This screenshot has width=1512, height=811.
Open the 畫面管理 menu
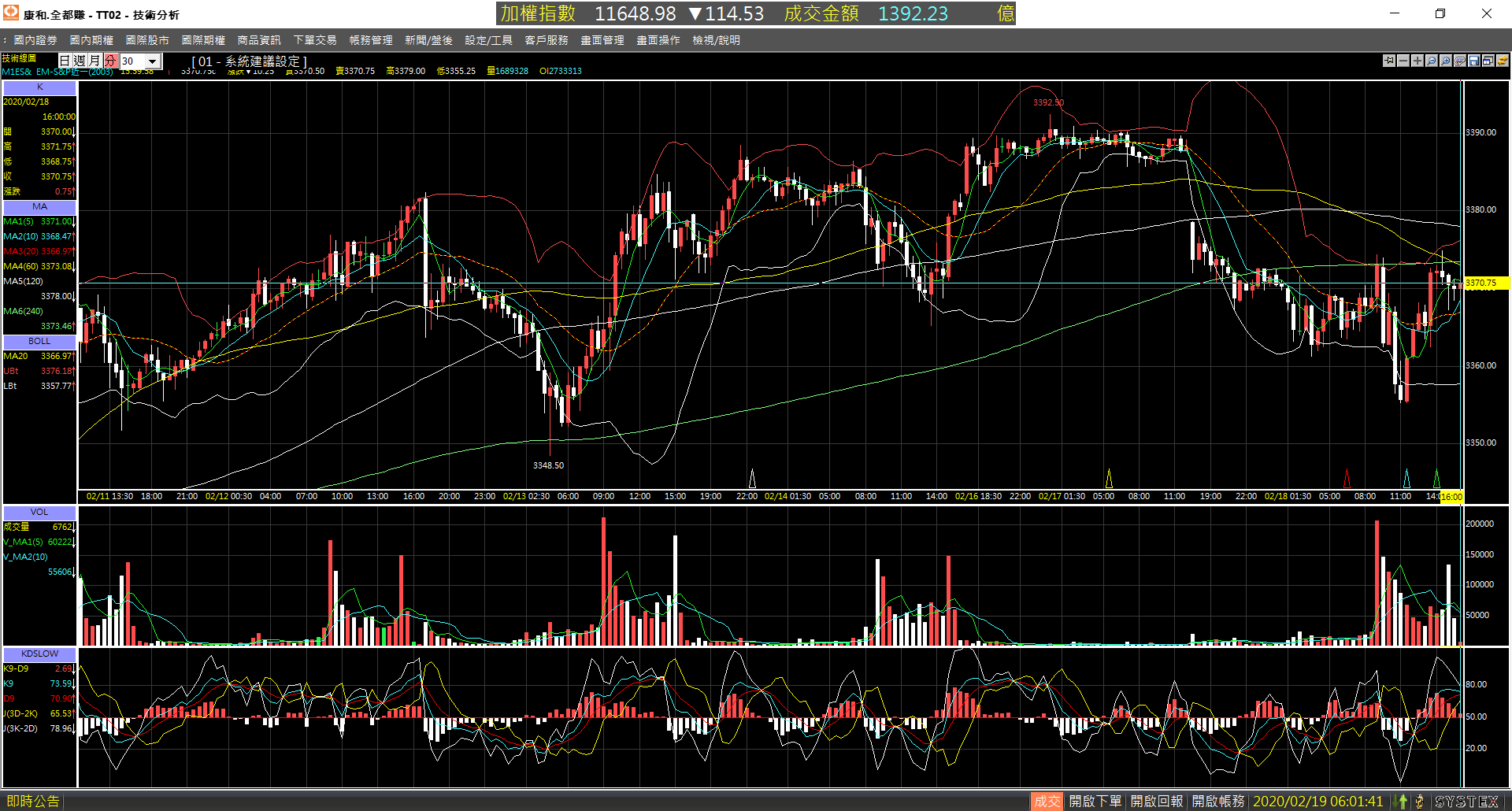[602, 40]
